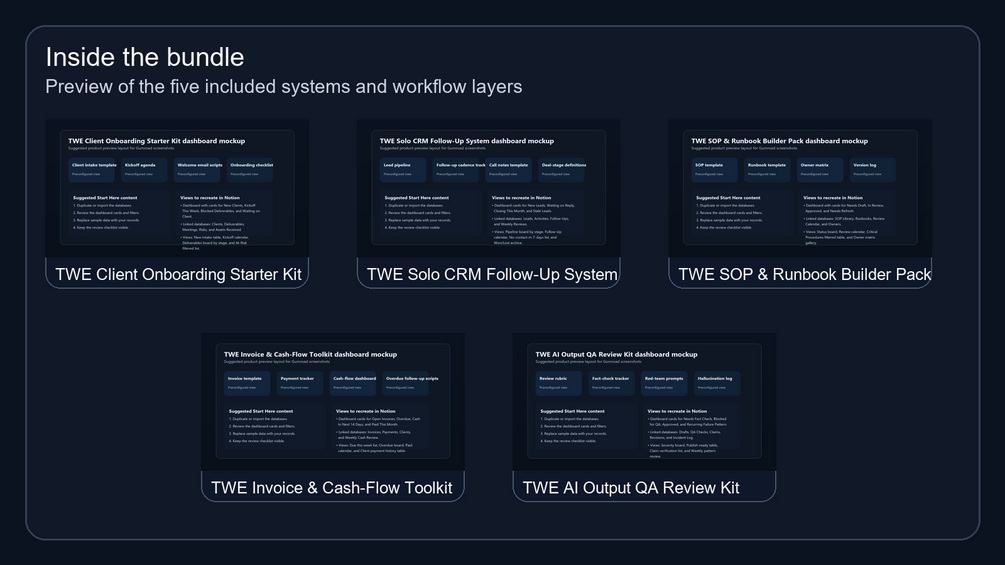Click title "TWE Client Onboarding Starter Kit dashboard mockup"

click(x=156, y=141)
